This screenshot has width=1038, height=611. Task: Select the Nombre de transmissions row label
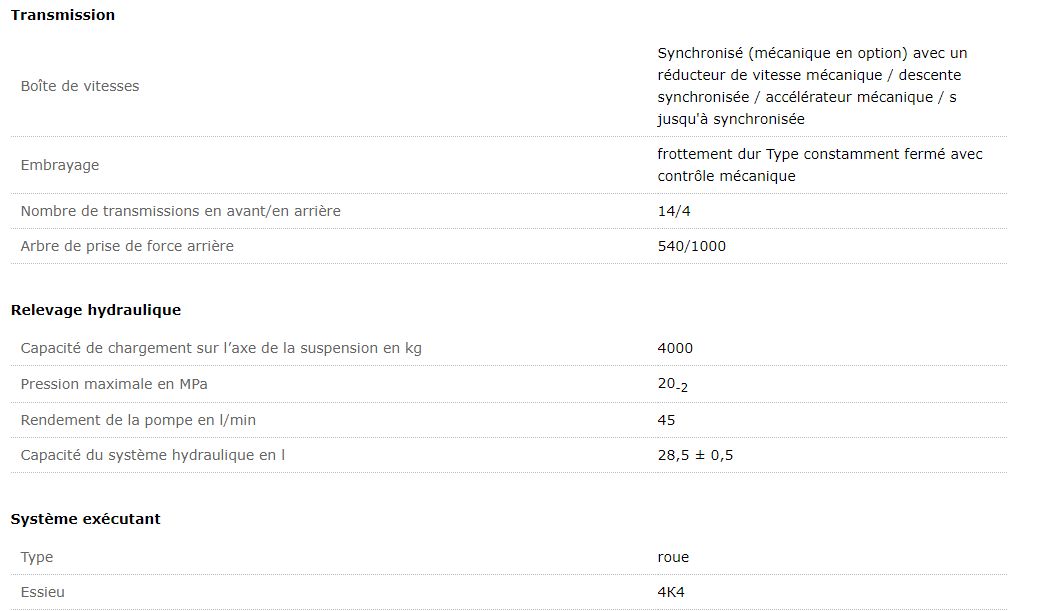[x=180, y=211]
